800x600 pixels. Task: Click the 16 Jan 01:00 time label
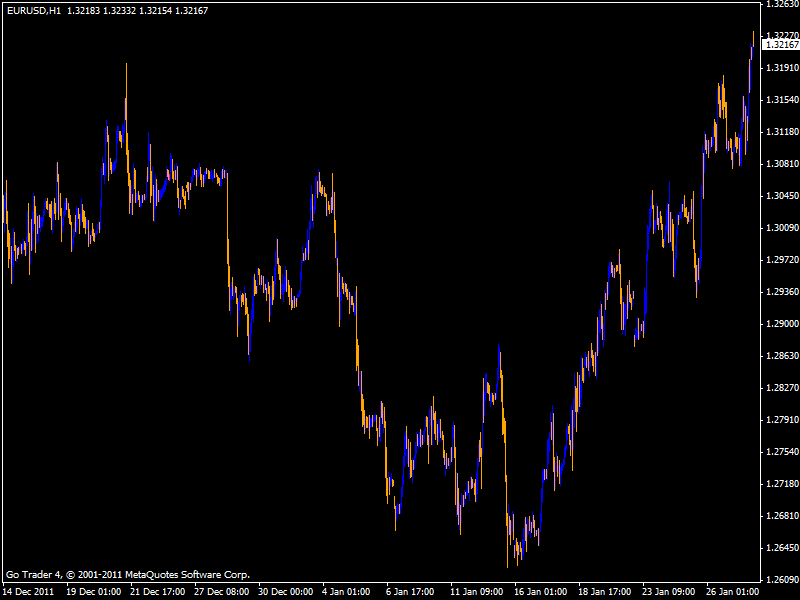pos(541,592)
